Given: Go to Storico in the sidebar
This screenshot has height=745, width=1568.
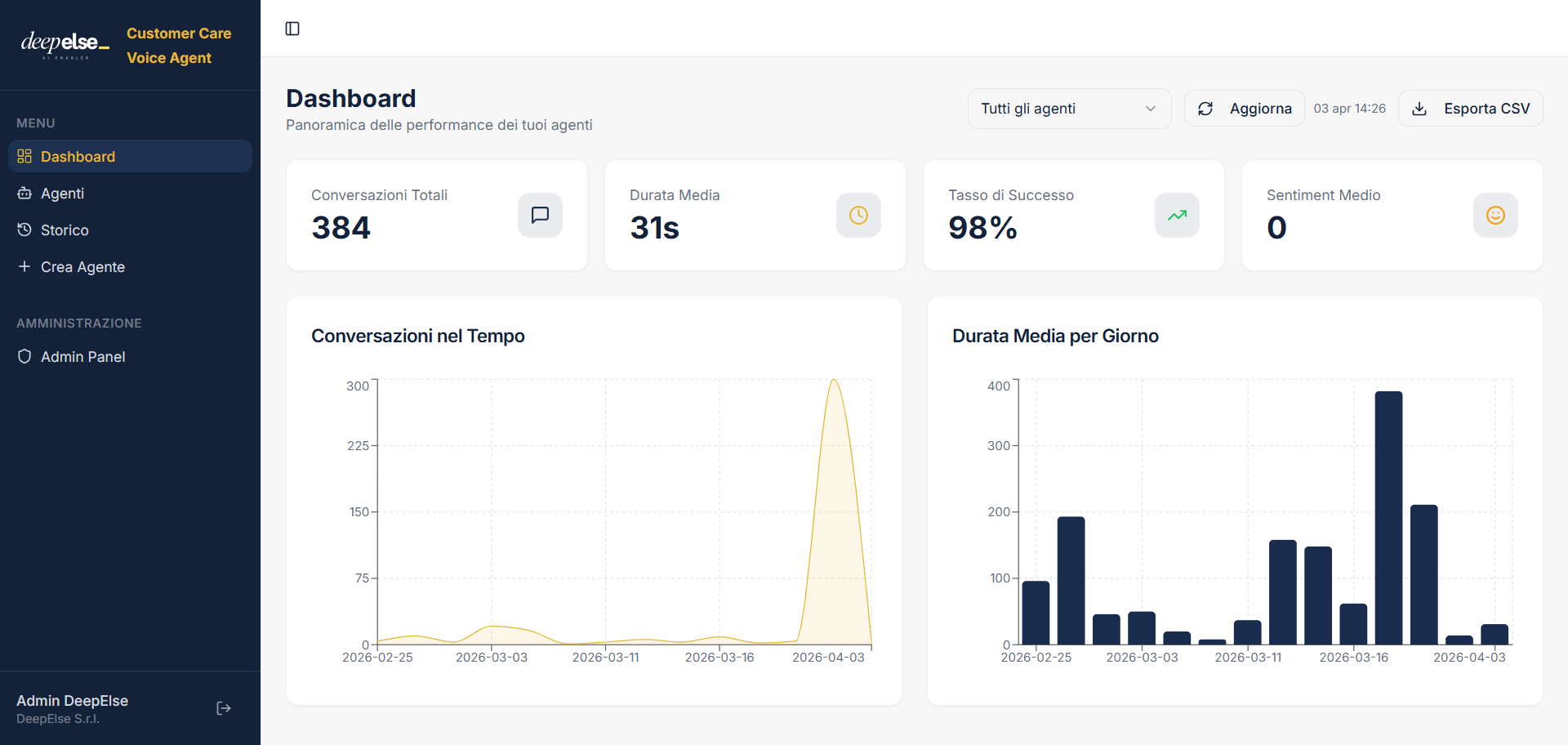Looking at the screenshot, I should tap(64, 230).
